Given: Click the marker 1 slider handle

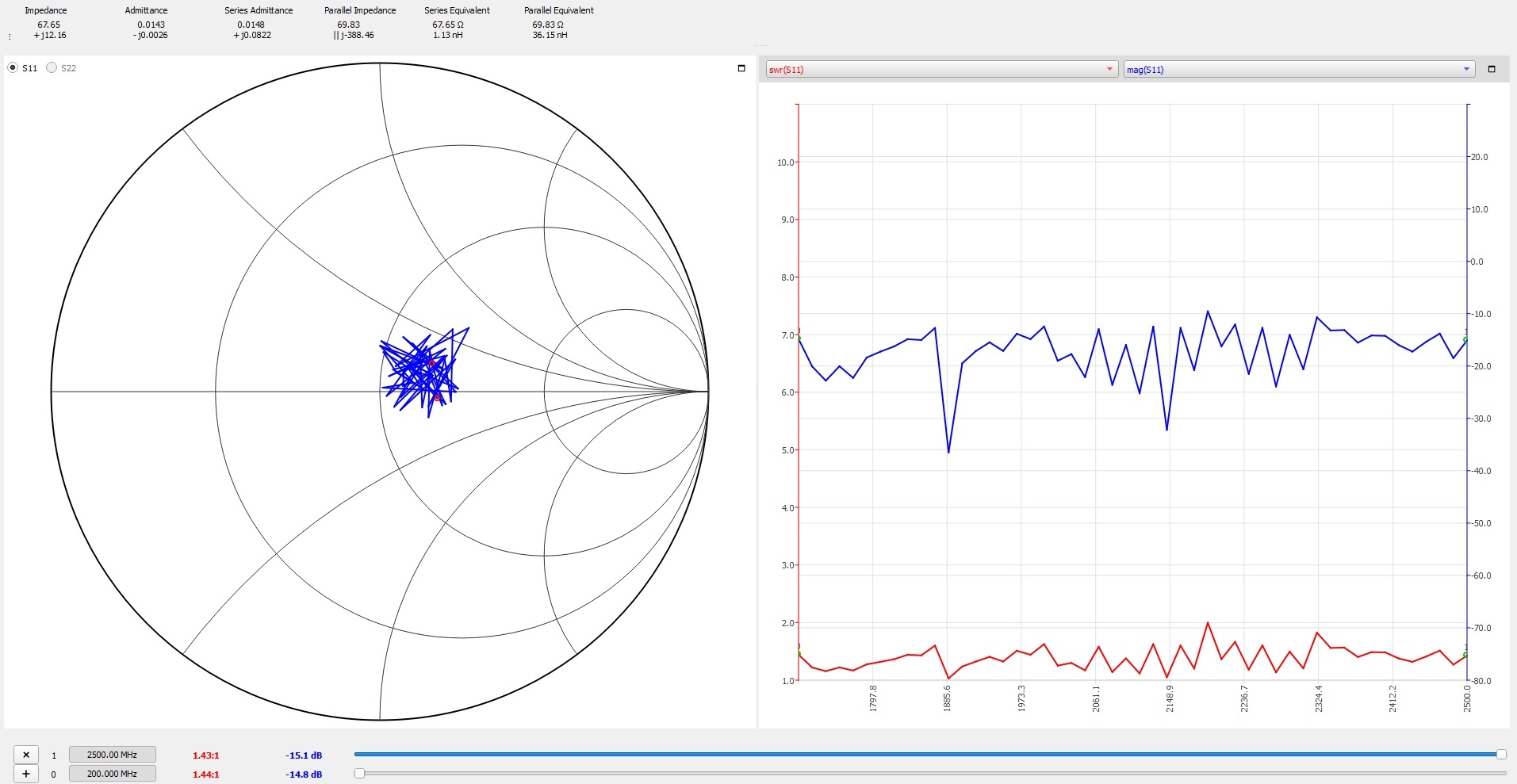Looking at the screenshot, I should pyautogui.click(x=1500, y=754).
